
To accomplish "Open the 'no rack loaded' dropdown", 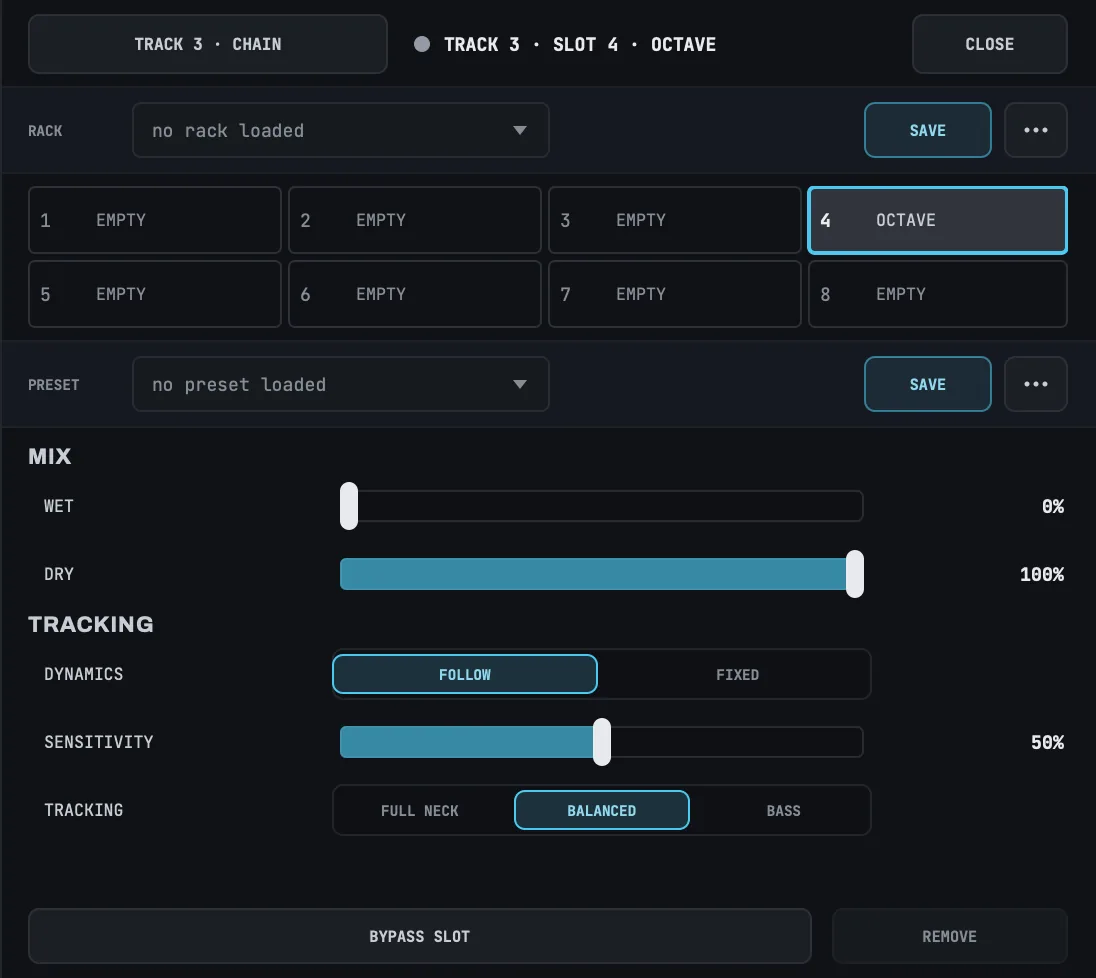I will coord(340,130).
